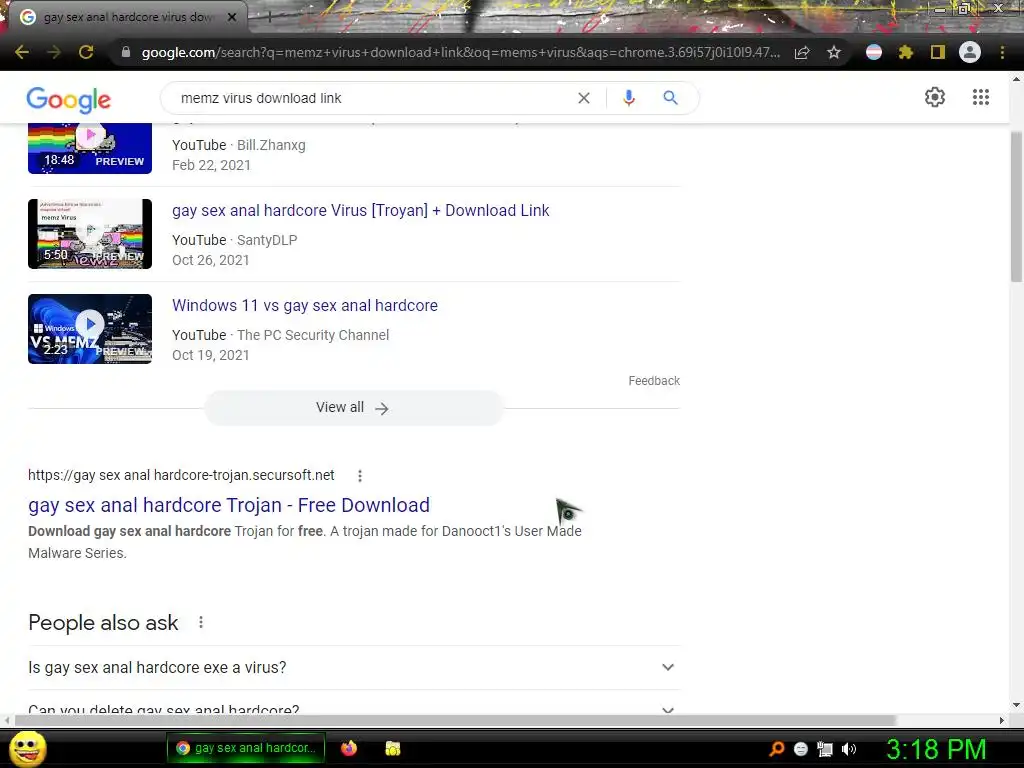The height and width of the screenshot is (768, 1024).
Task: Go to Google home via the logo
Action: pos(69,99)
